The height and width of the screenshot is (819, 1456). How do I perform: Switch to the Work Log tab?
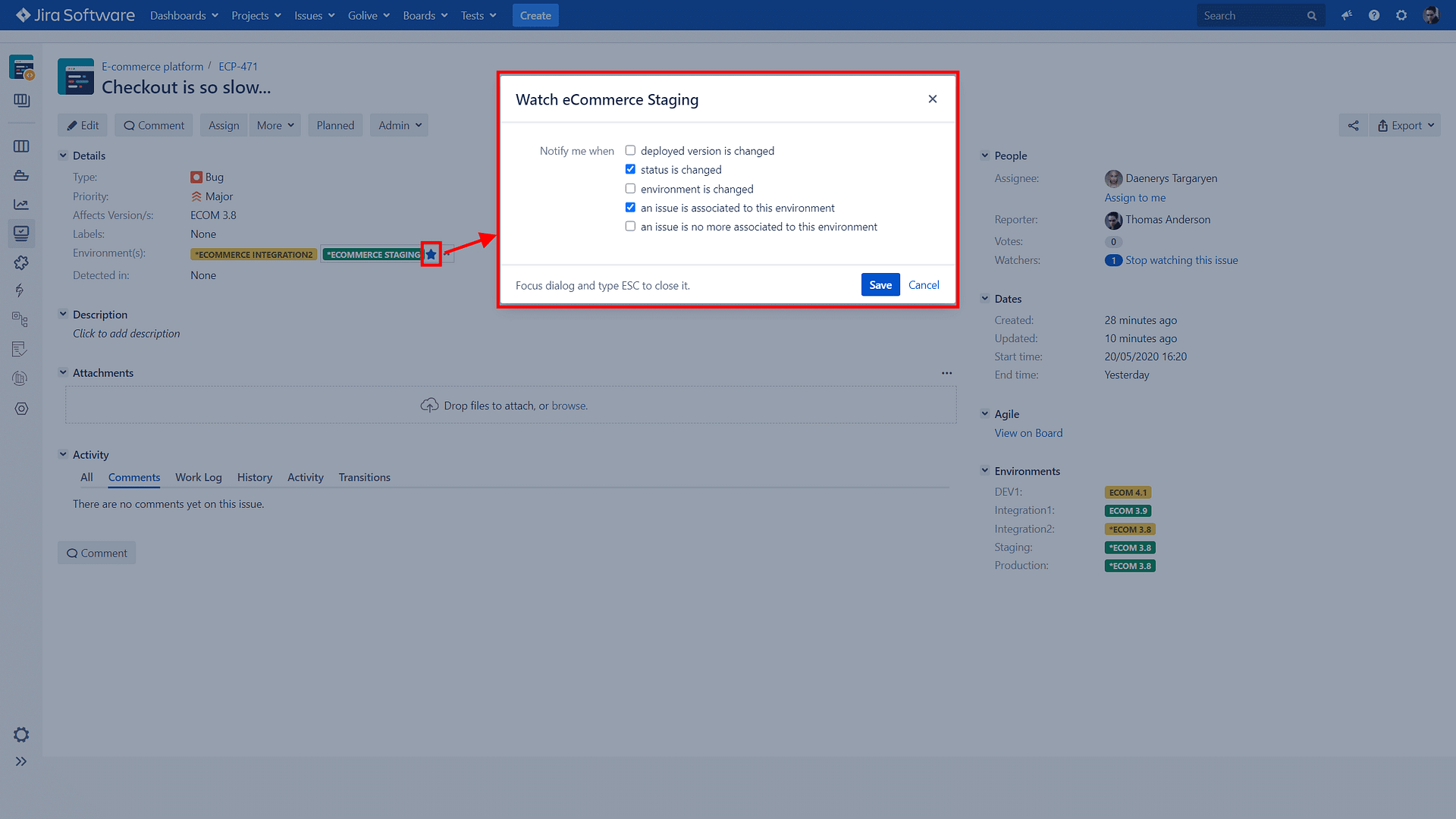(x=198, y=477)
